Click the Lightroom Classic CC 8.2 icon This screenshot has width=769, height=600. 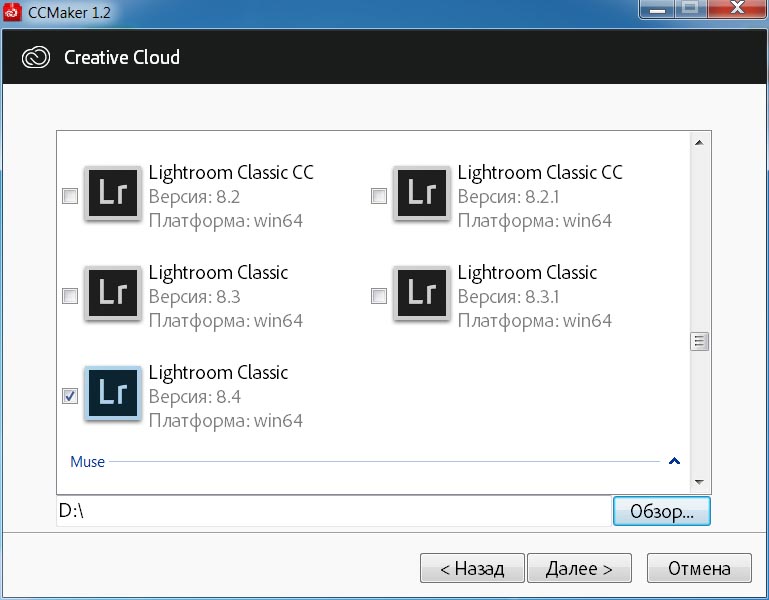click(x=113, y=193)
